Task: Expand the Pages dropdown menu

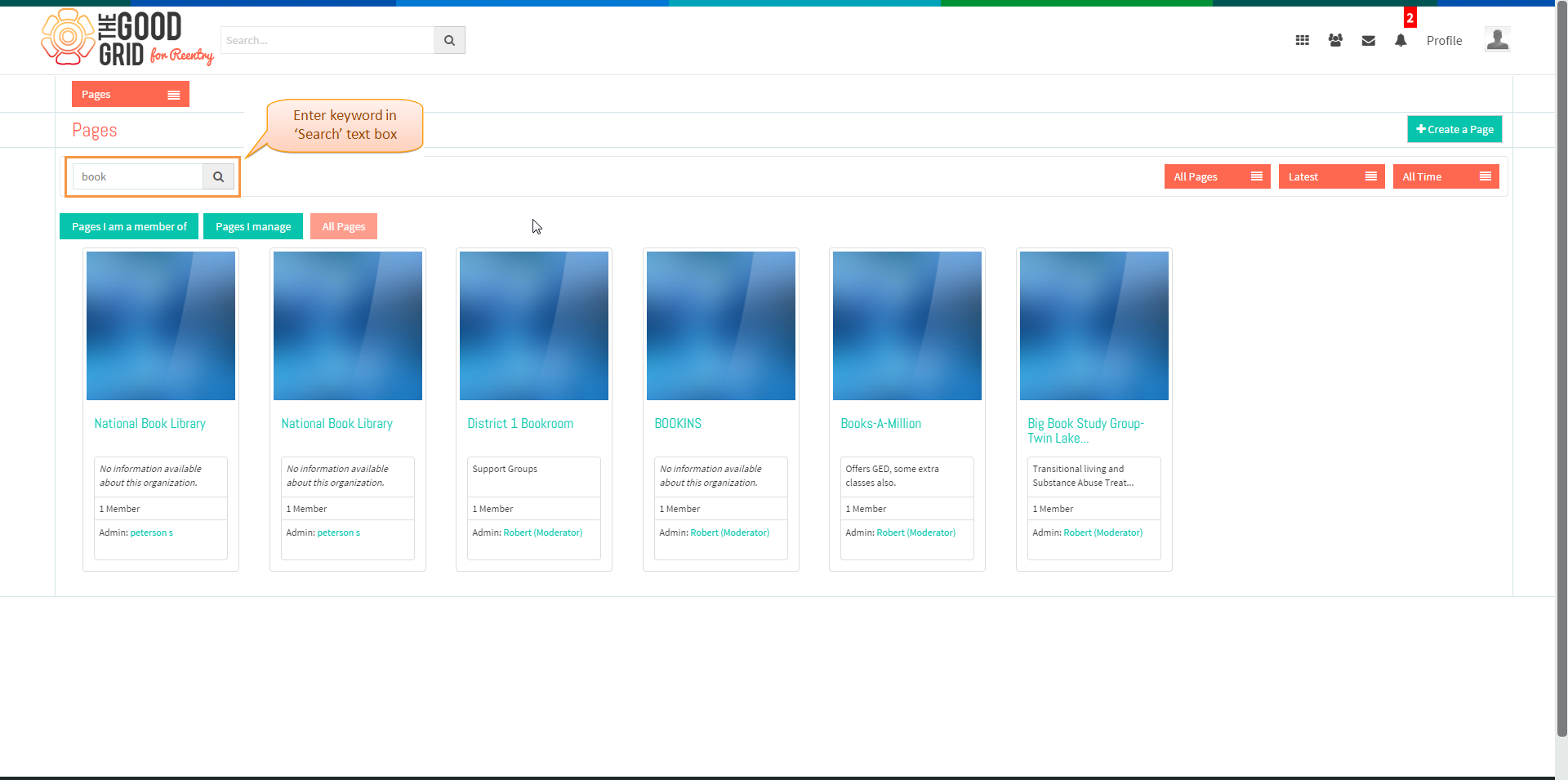Action: click(x=131, y=94)
